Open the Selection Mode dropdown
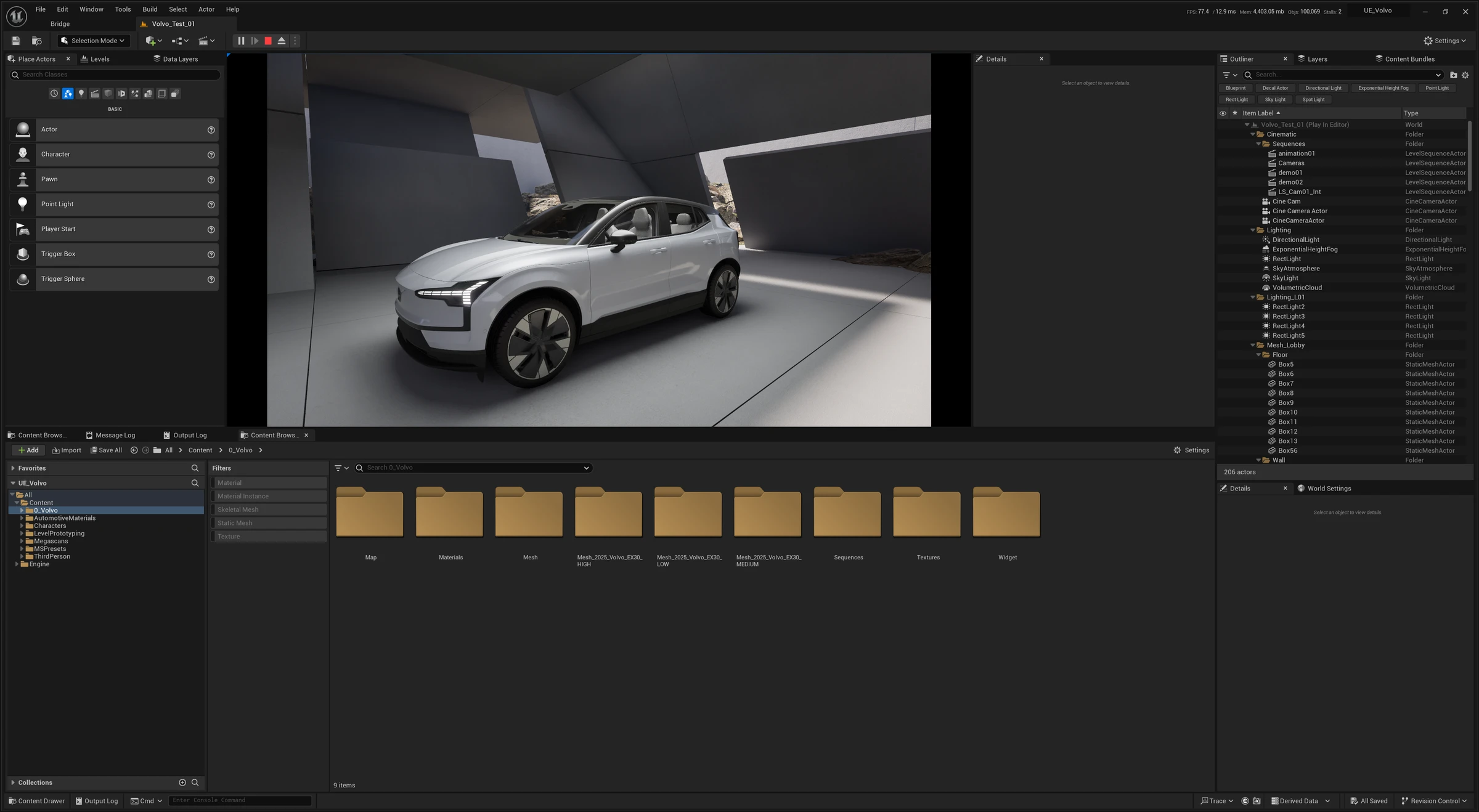 click(94, 41)
